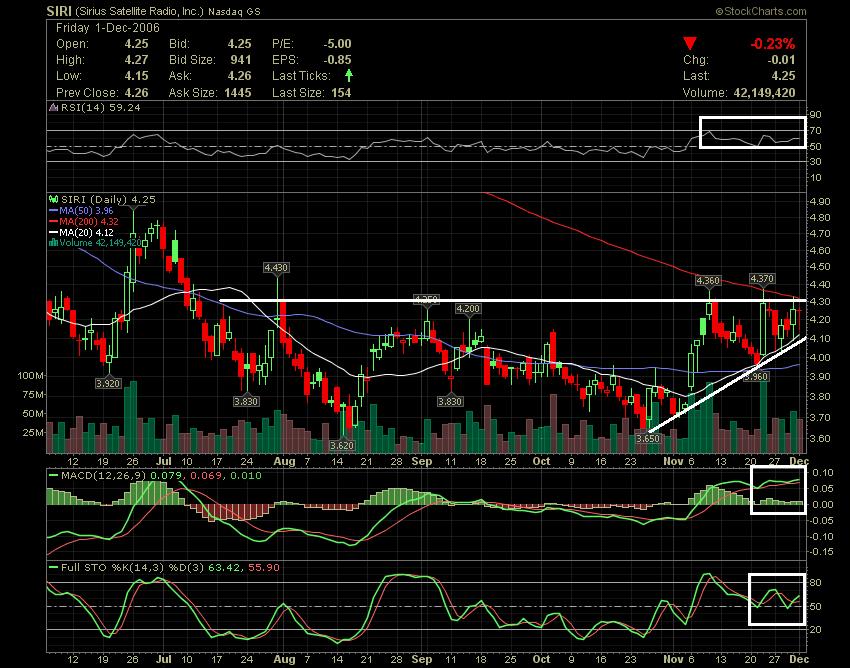Screen dimensions: 850x668
Task: Click the Last Size value 154
Action: [341, 93]
